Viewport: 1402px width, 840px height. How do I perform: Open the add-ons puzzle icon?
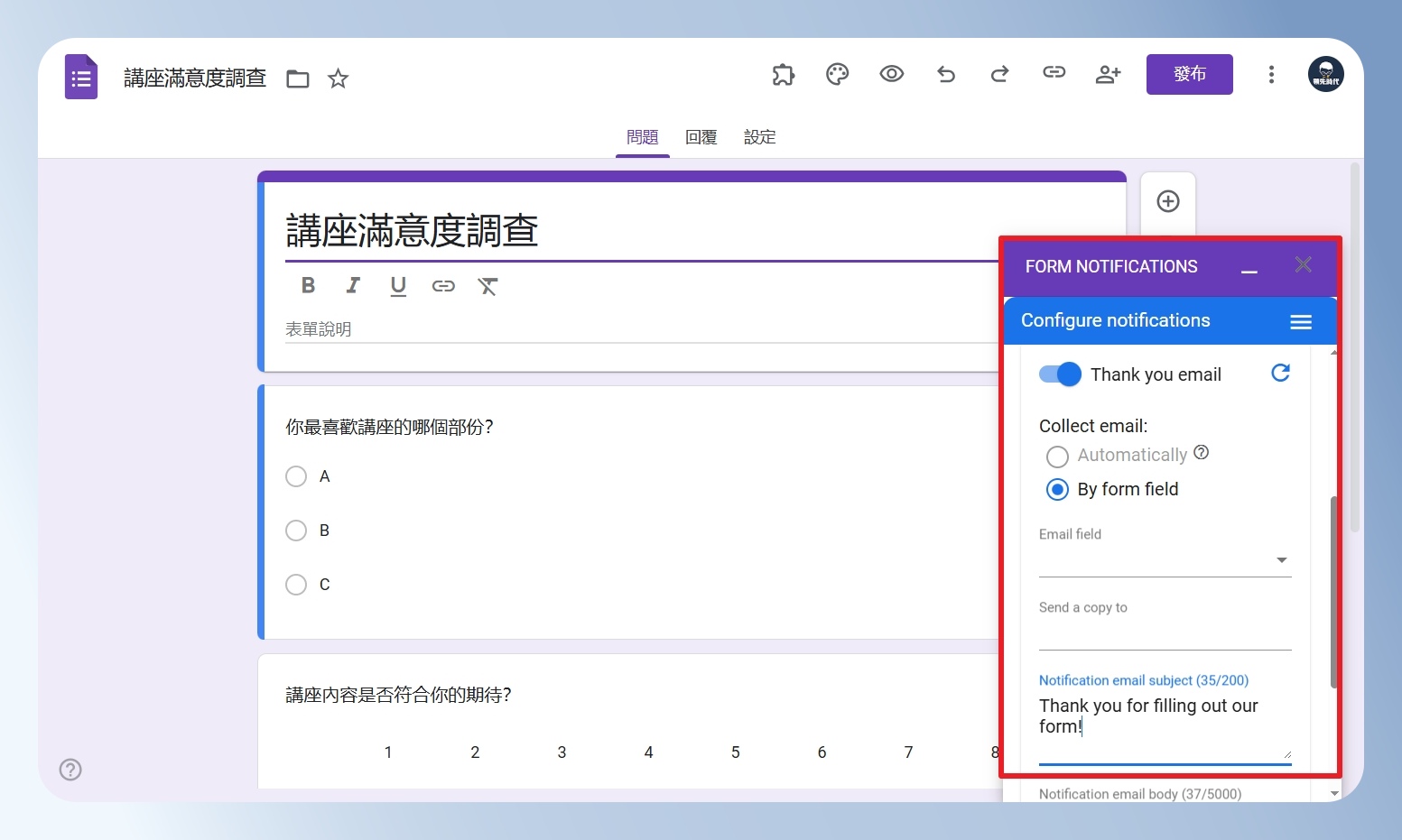[784, 74]
